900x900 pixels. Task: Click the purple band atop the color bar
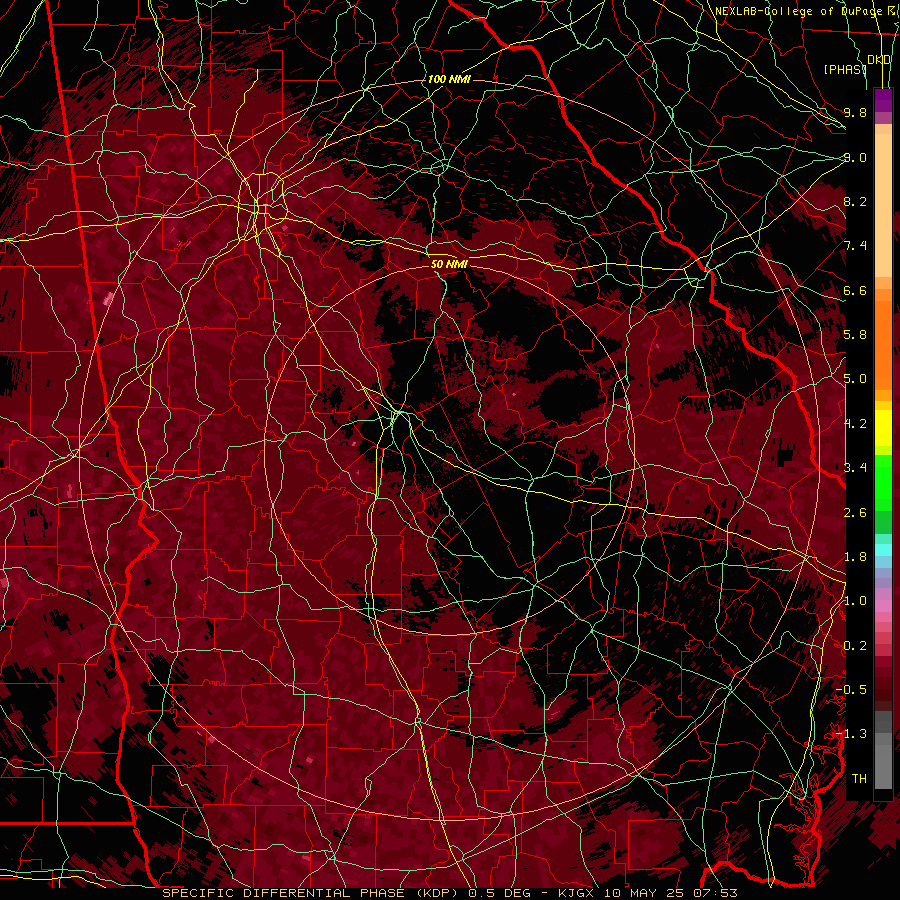883,100
